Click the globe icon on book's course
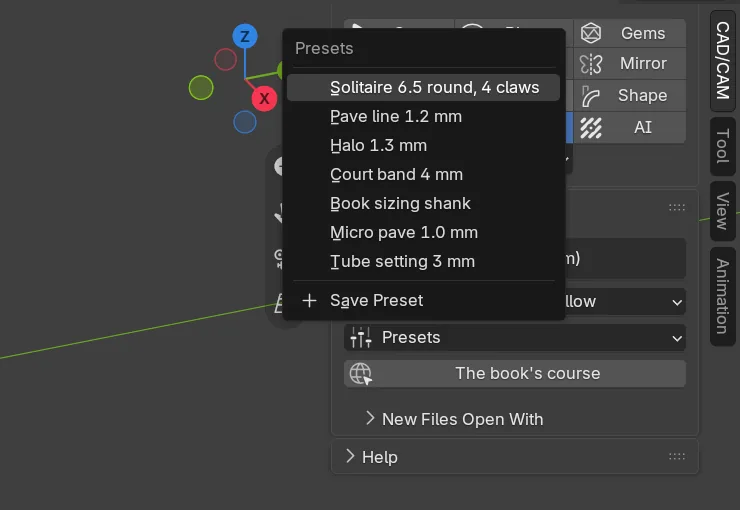 tap(361, 374)
